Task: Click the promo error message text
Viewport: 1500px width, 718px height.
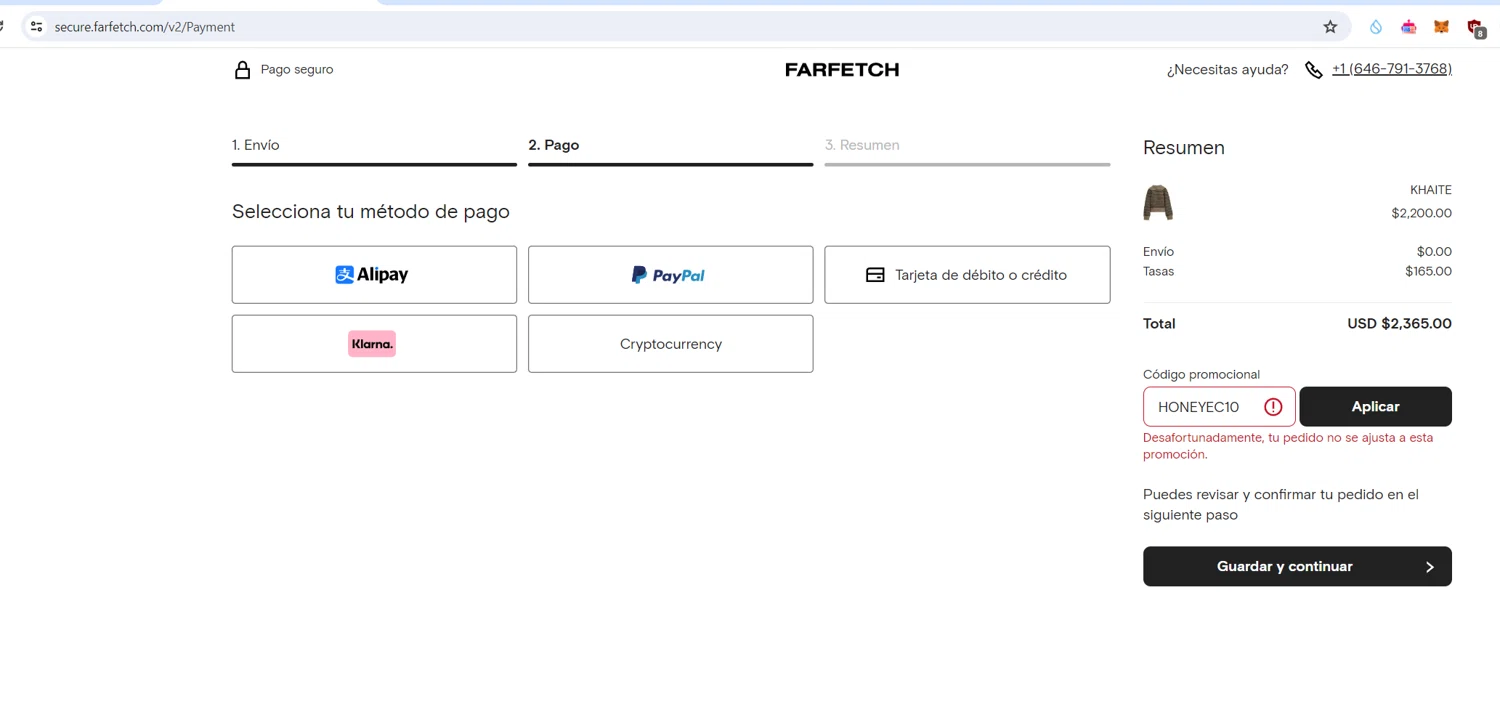Action: click(x=1288, y=446)
